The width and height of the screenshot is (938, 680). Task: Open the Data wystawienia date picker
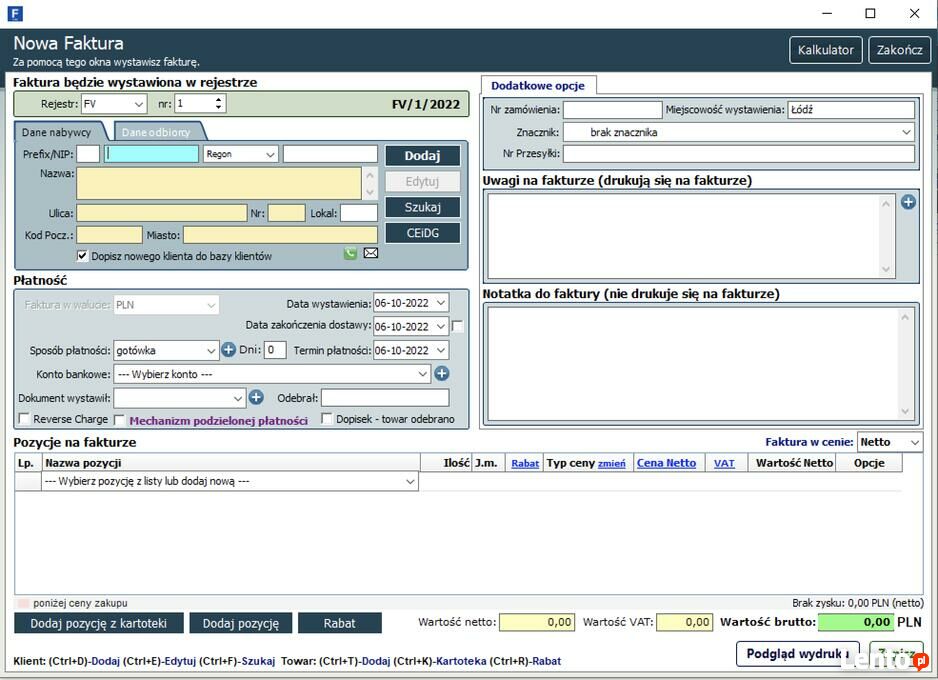[x=441, y=303]
